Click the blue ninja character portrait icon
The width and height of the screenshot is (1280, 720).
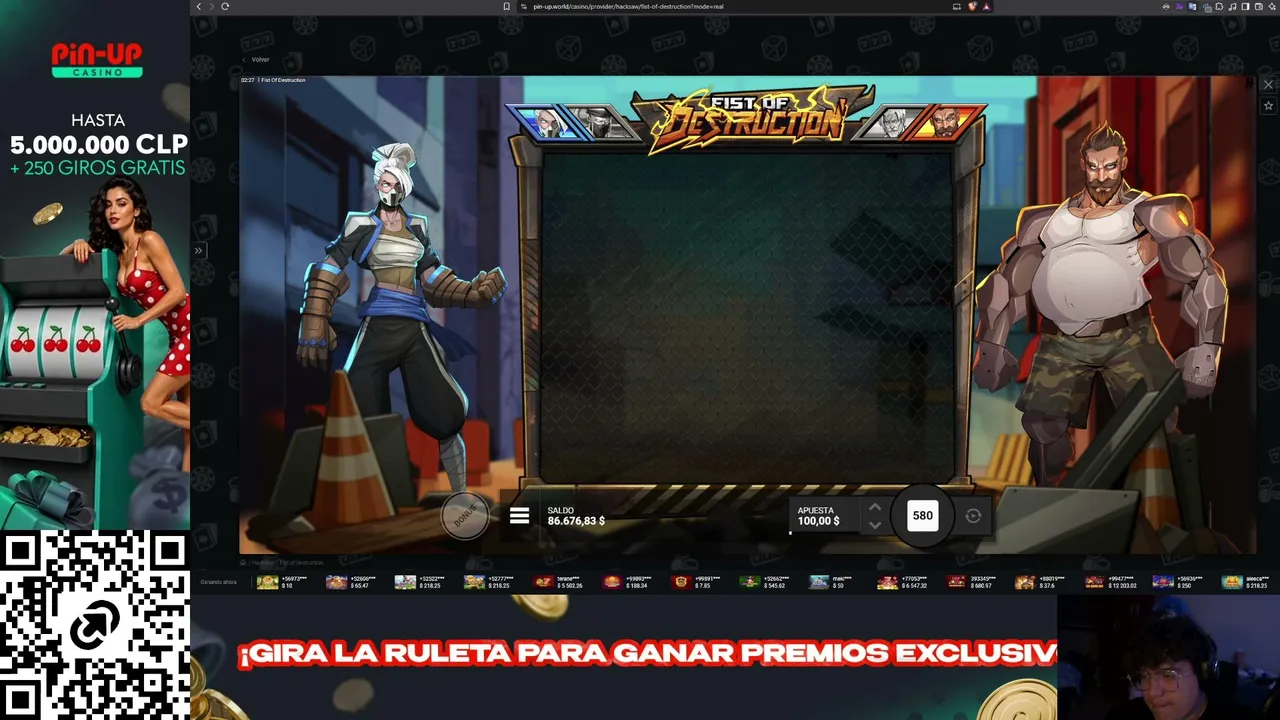[x=547, y=122]
